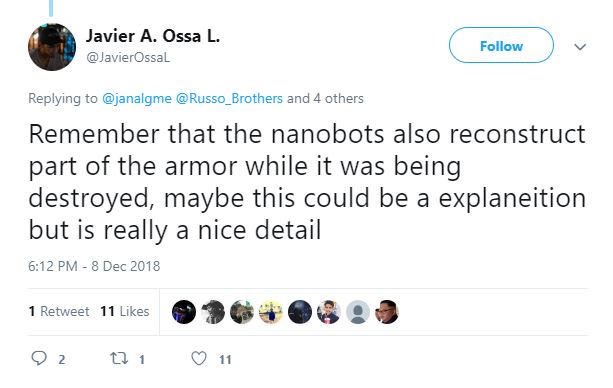Follow Javier A. Ossa L.
This screenshot has width=613, height=388.
tap(501, 45)
